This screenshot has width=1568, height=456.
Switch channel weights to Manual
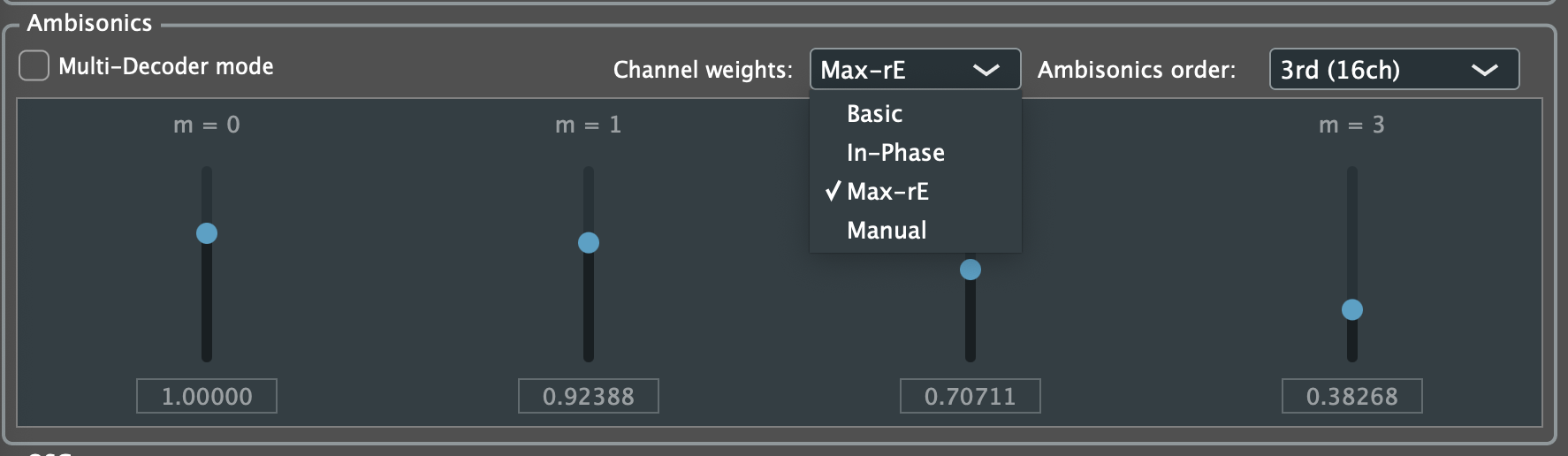tap(887, 231)
